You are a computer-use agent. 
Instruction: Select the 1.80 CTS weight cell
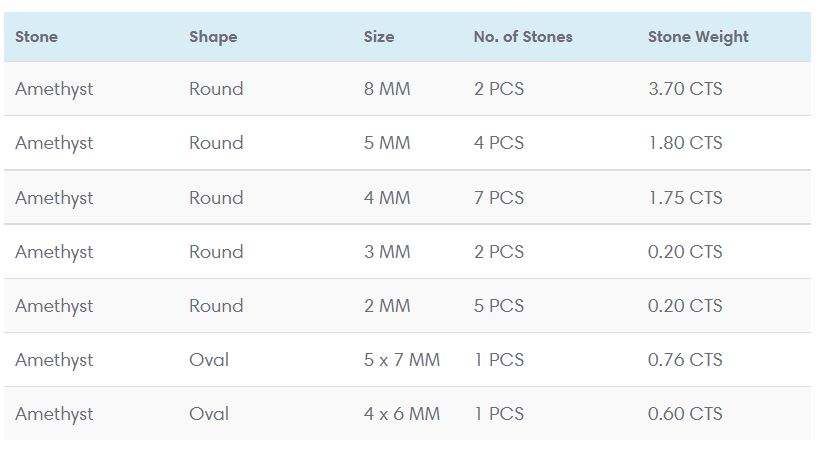point(685,143)
